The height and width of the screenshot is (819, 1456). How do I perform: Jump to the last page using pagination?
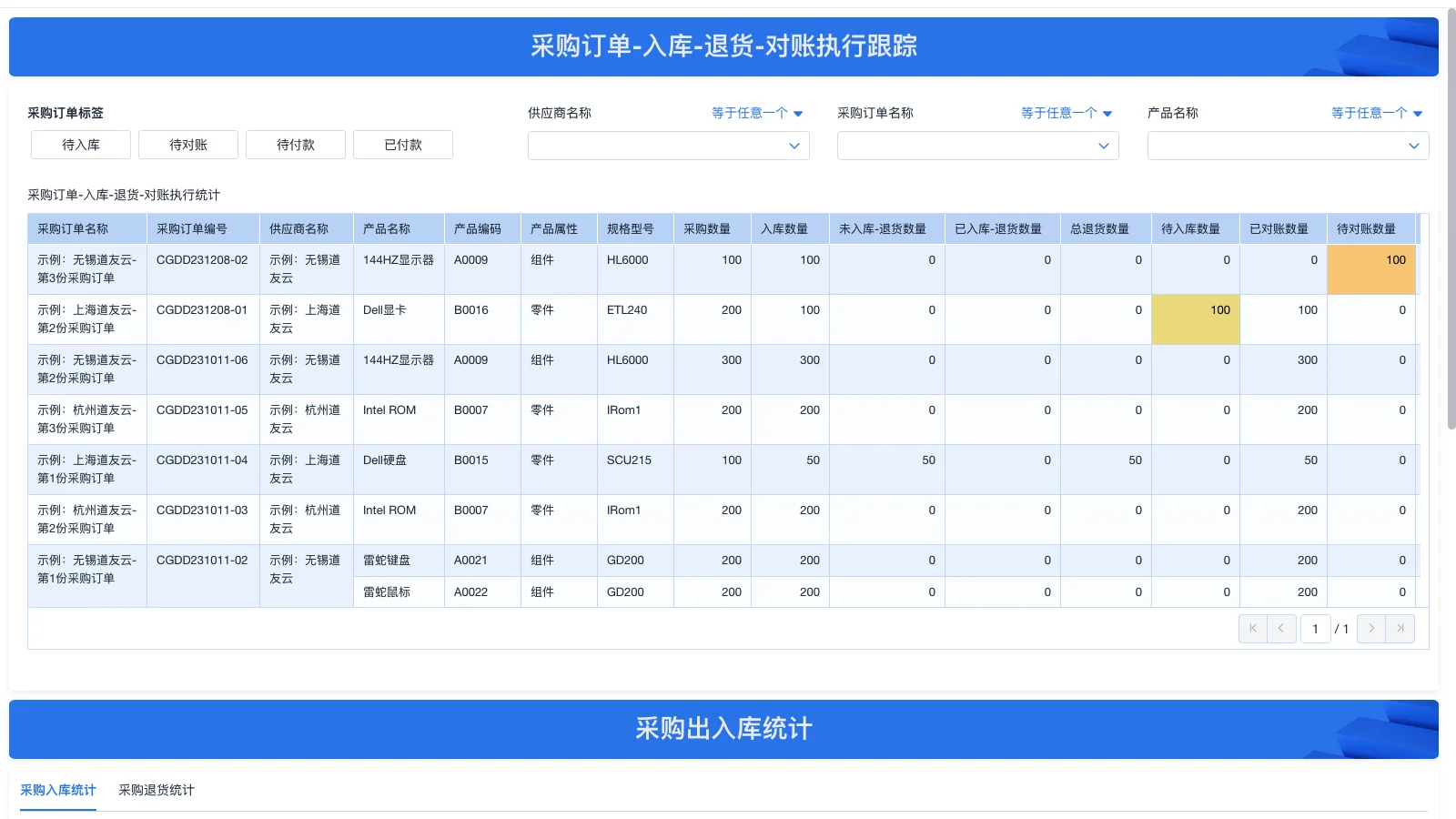1399,628
